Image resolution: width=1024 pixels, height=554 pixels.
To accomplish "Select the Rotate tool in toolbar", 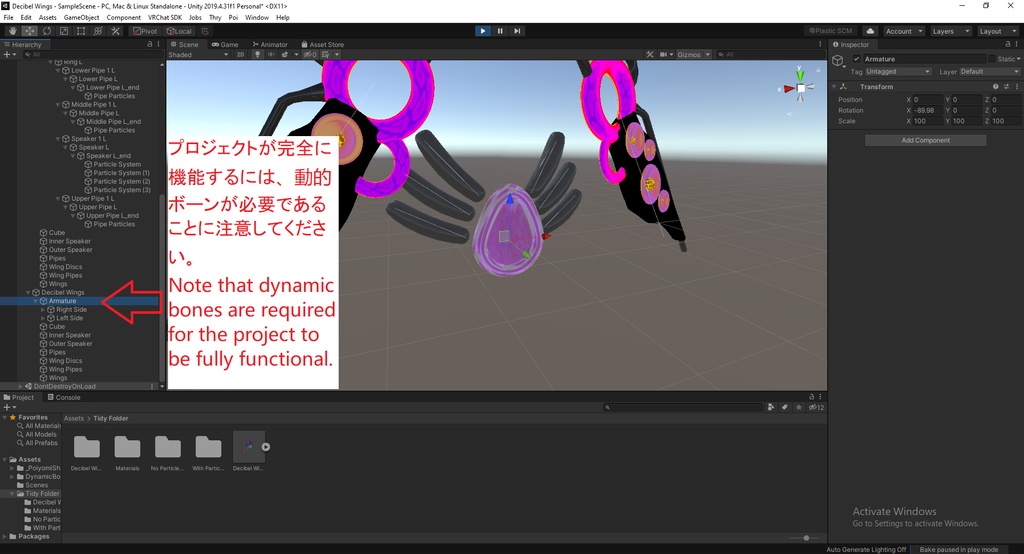I will click(x=46, y=31).
